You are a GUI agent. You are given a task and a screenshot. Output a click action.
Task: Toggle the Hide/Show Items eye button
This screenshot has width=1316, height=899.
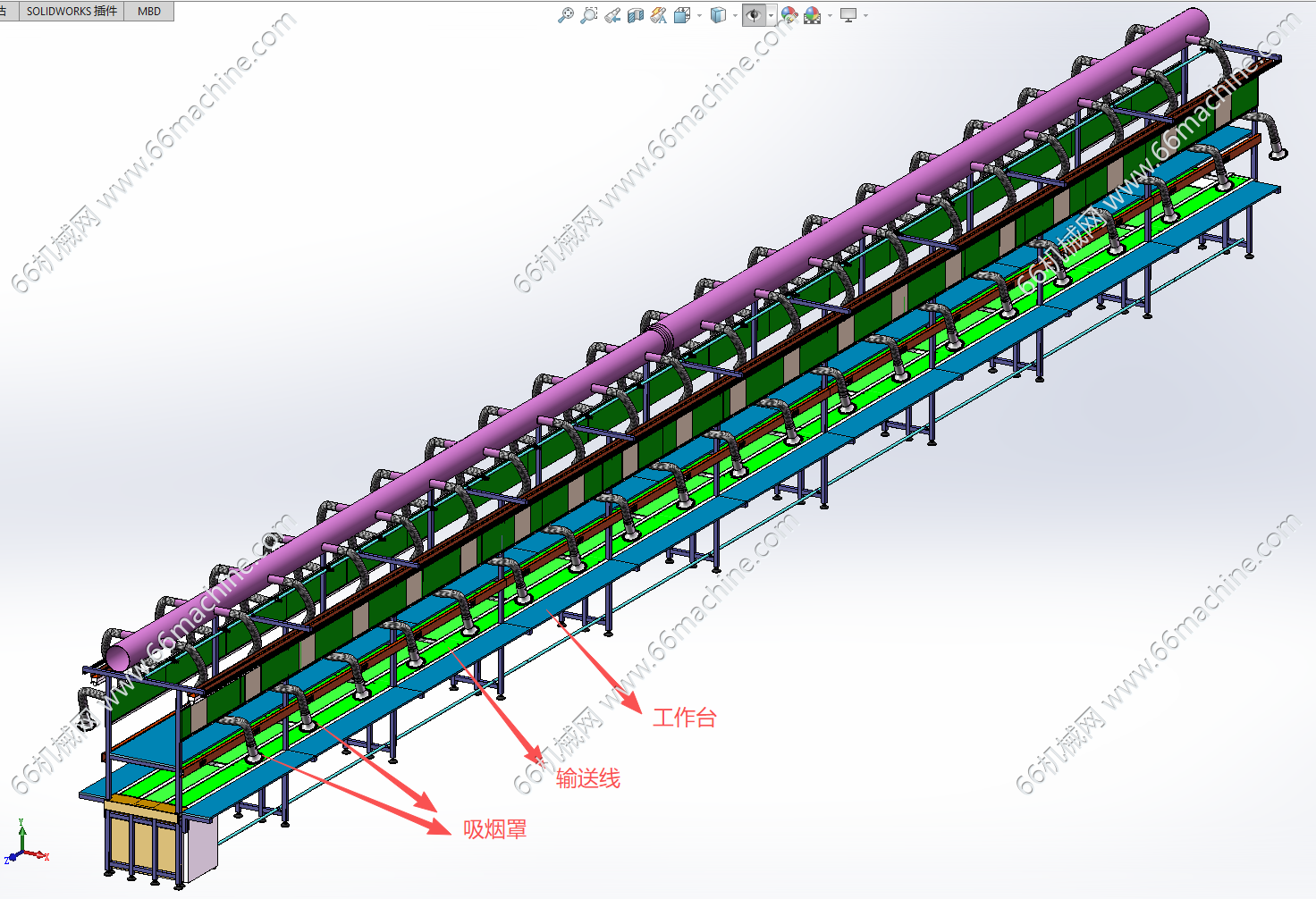754,15
